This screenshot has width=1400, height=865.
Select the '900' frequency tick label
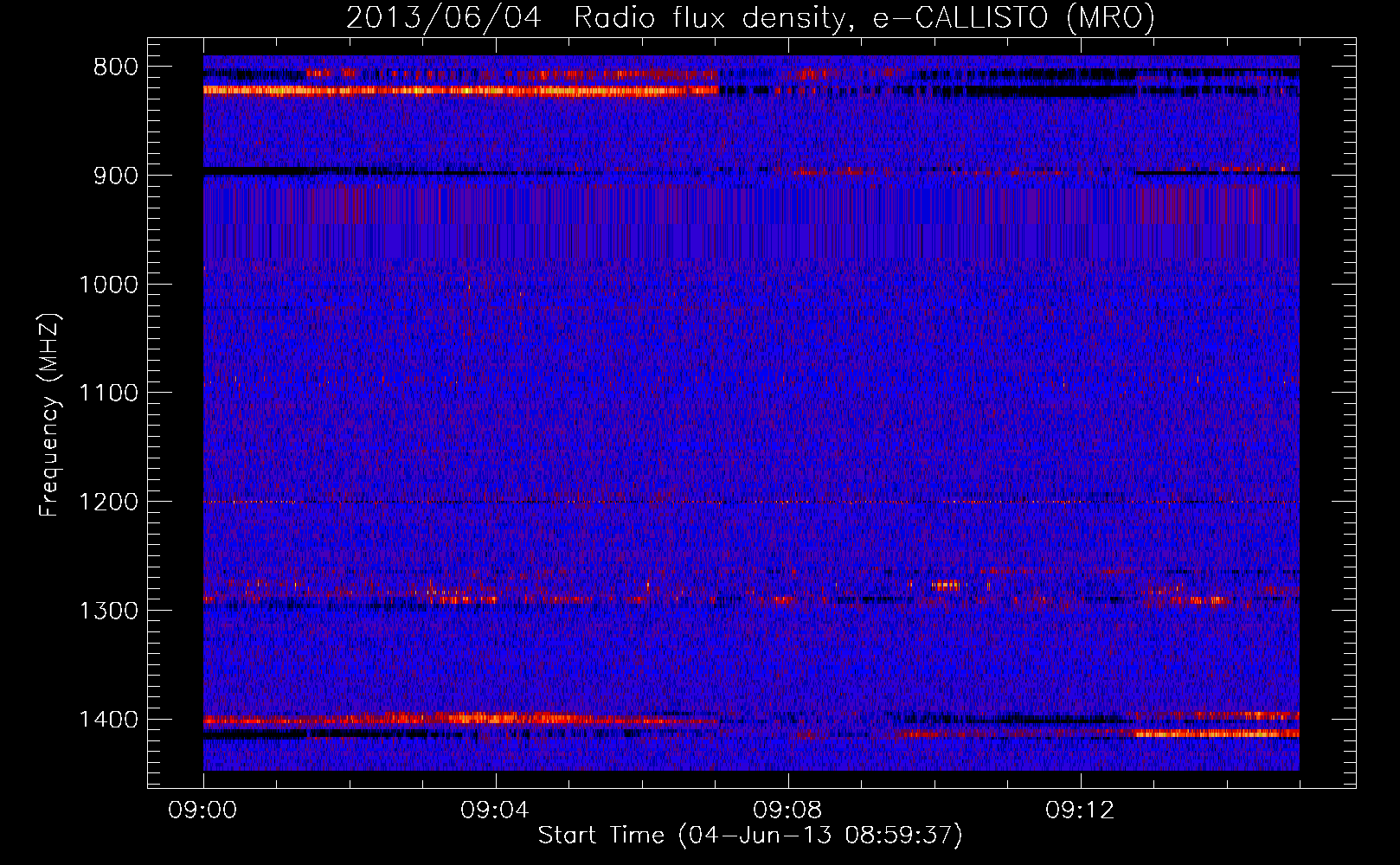click(x=116, y=176)
